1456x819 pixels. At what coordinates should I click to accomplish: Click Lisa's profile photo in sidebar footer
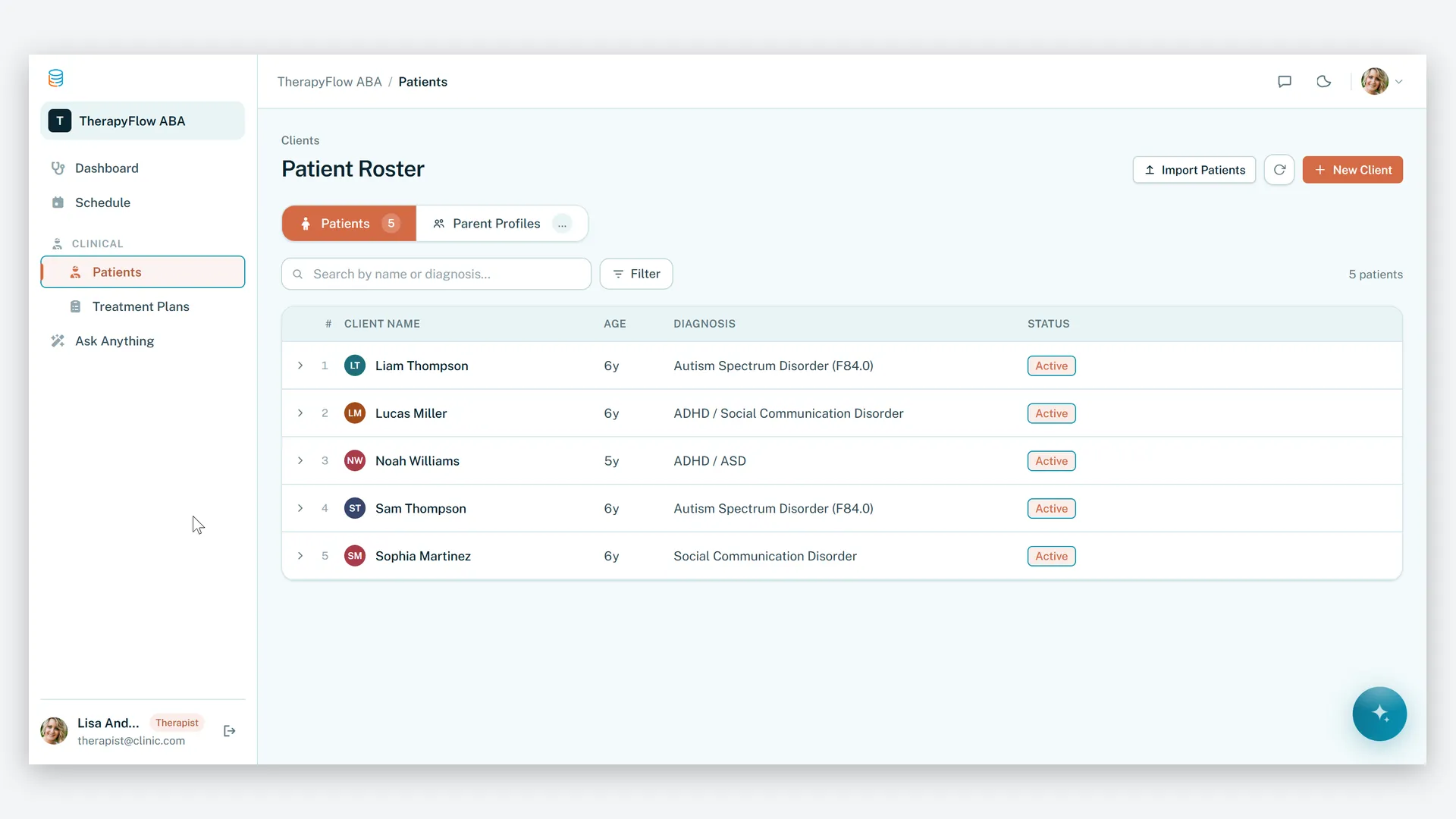pyautogui.click(x=54, y=731)
